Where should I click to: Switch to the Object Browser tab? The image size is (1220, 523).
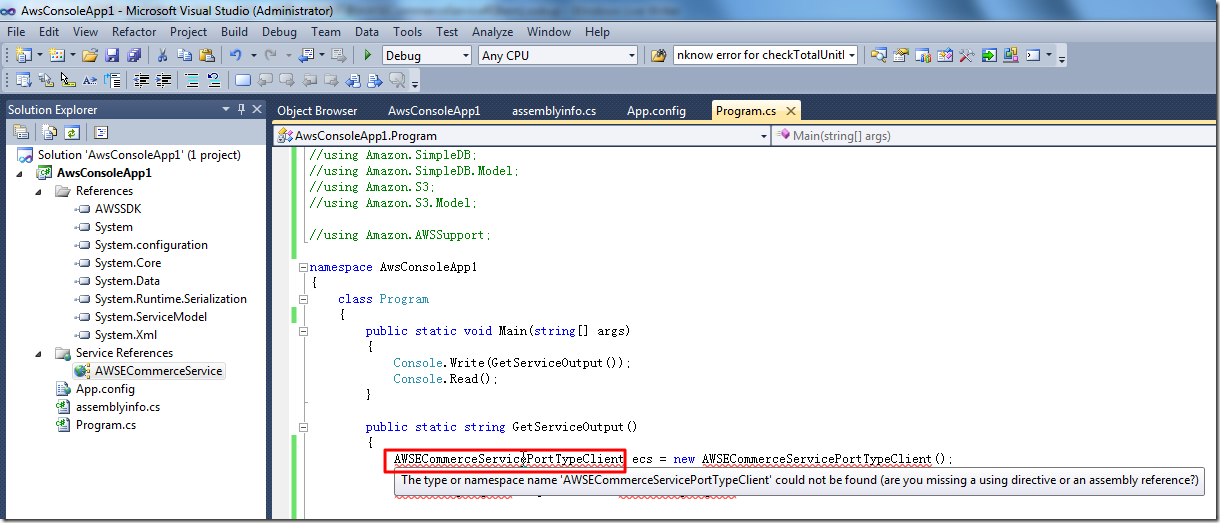click(x=317, y=111)
